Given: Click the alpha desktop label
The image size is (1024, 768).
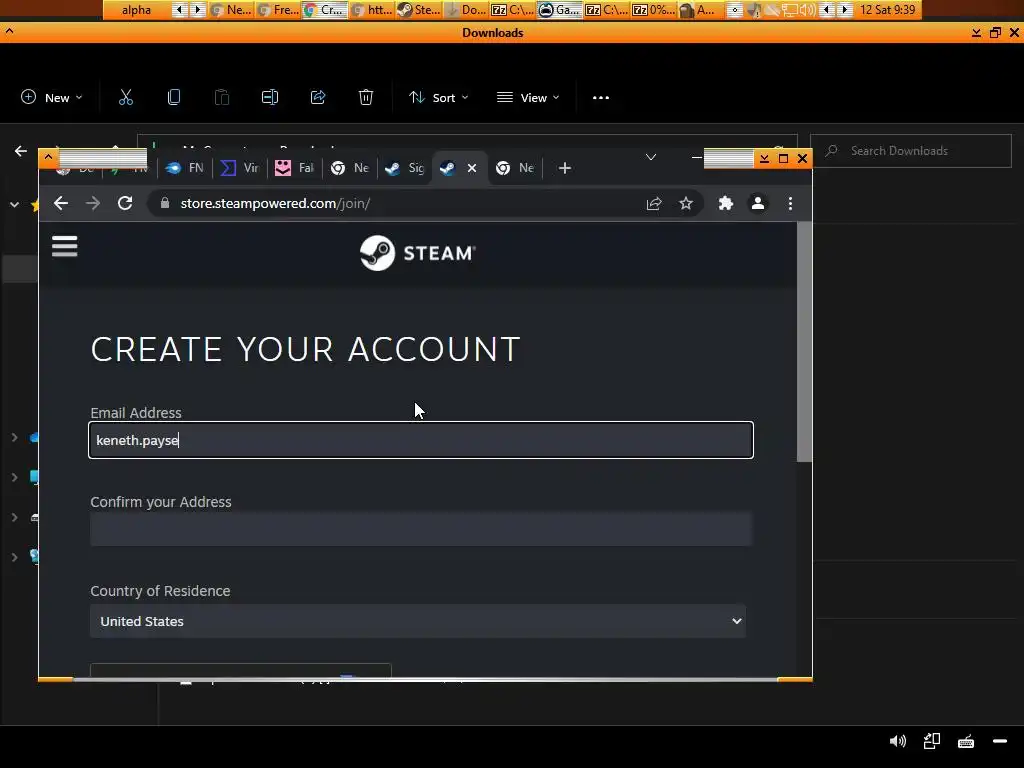Looking at the screenshot, I should [x=136, y=10].
